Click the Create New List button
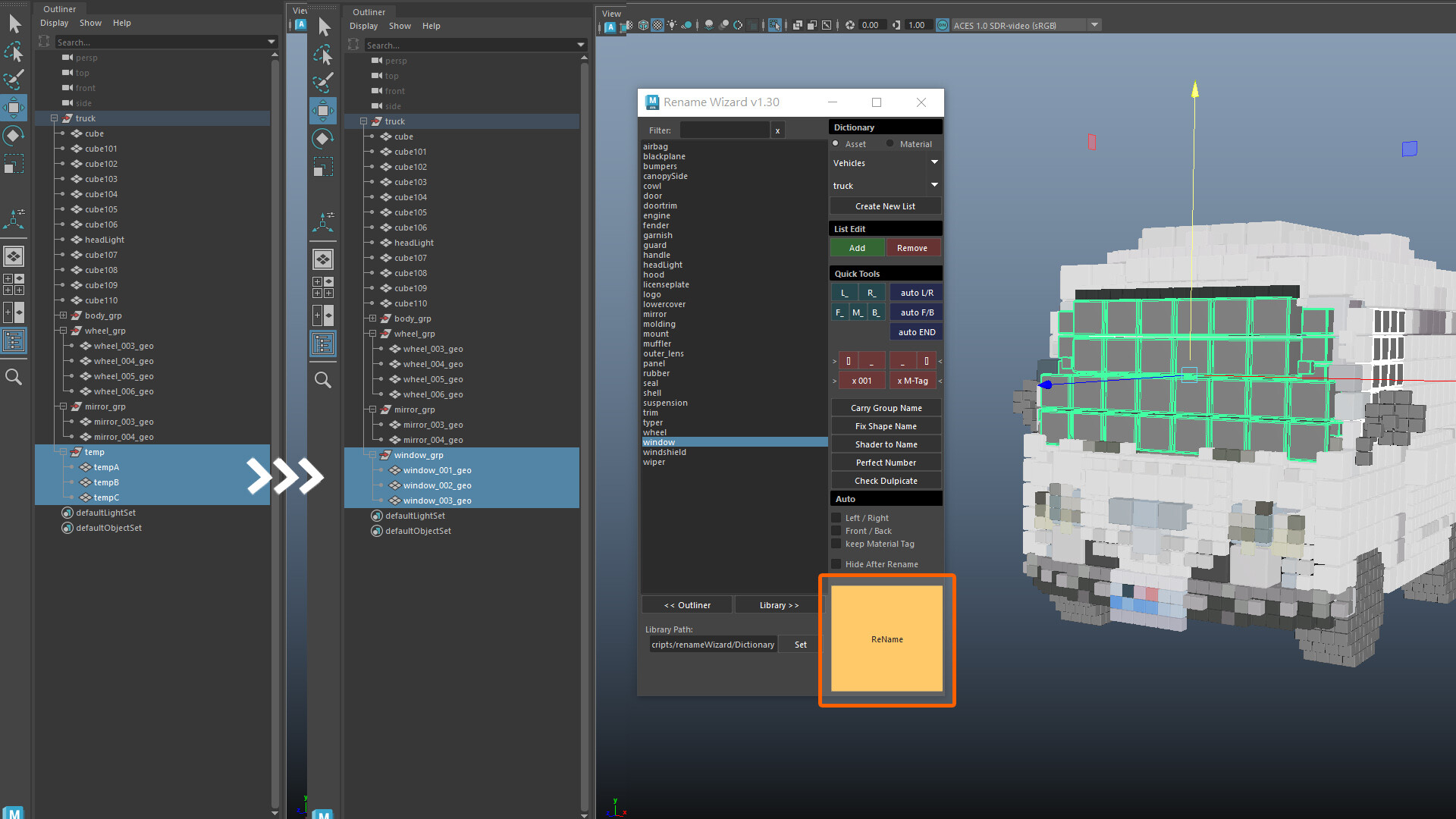The width and height of the screenshot is (1456, 819). pos(885,206)
